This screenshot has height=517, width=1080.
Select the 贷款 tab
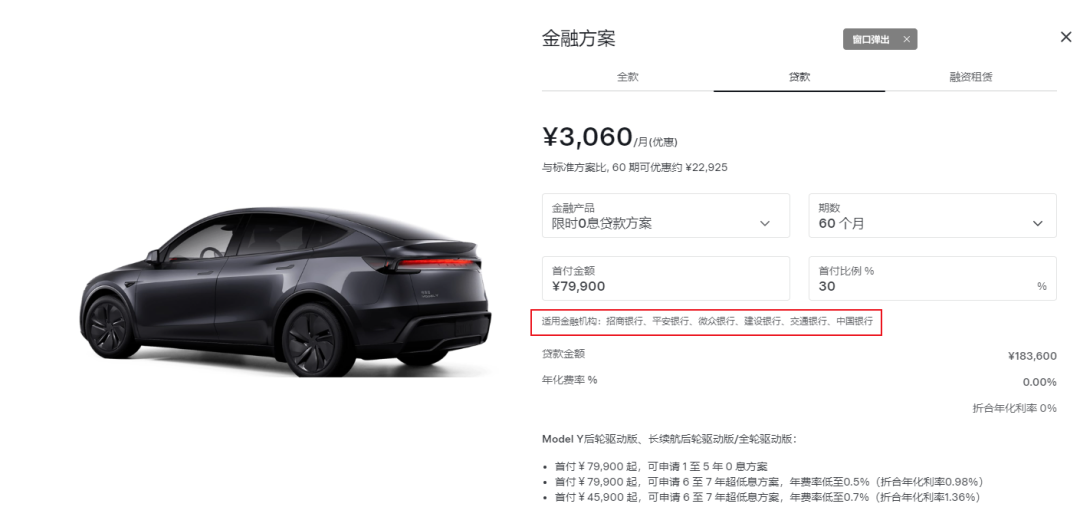799,76
